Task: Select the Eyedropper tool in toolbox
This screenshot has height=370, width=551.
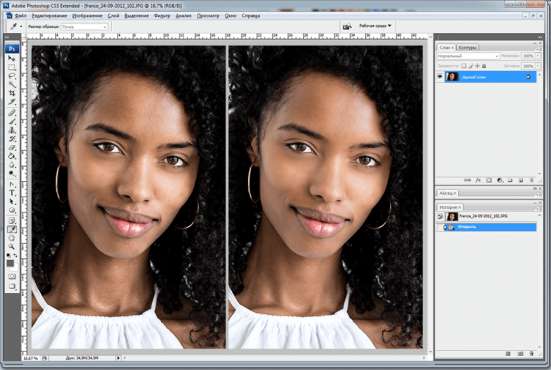Action: pyautogui.click(x=12, y=229)
